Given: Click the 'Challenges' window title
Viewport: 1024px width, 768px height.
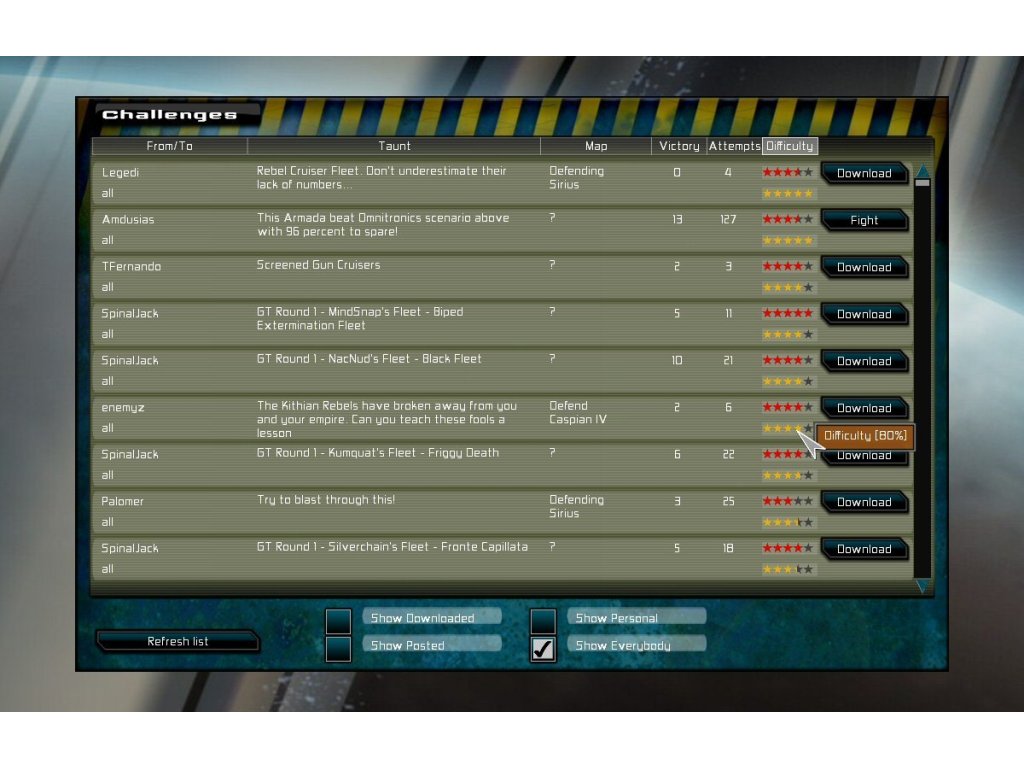Looking at the screenshot, I should (x=170, y=115).
